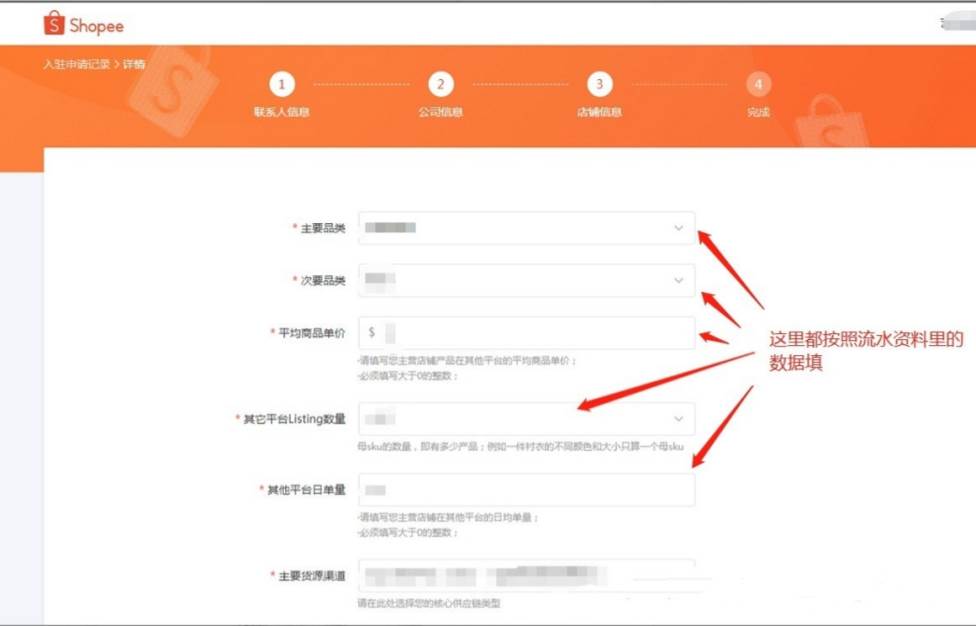Viewport: 976px width, 626px height.
Task: Open the 主要品类 dropdown
Action: point(527,228)
